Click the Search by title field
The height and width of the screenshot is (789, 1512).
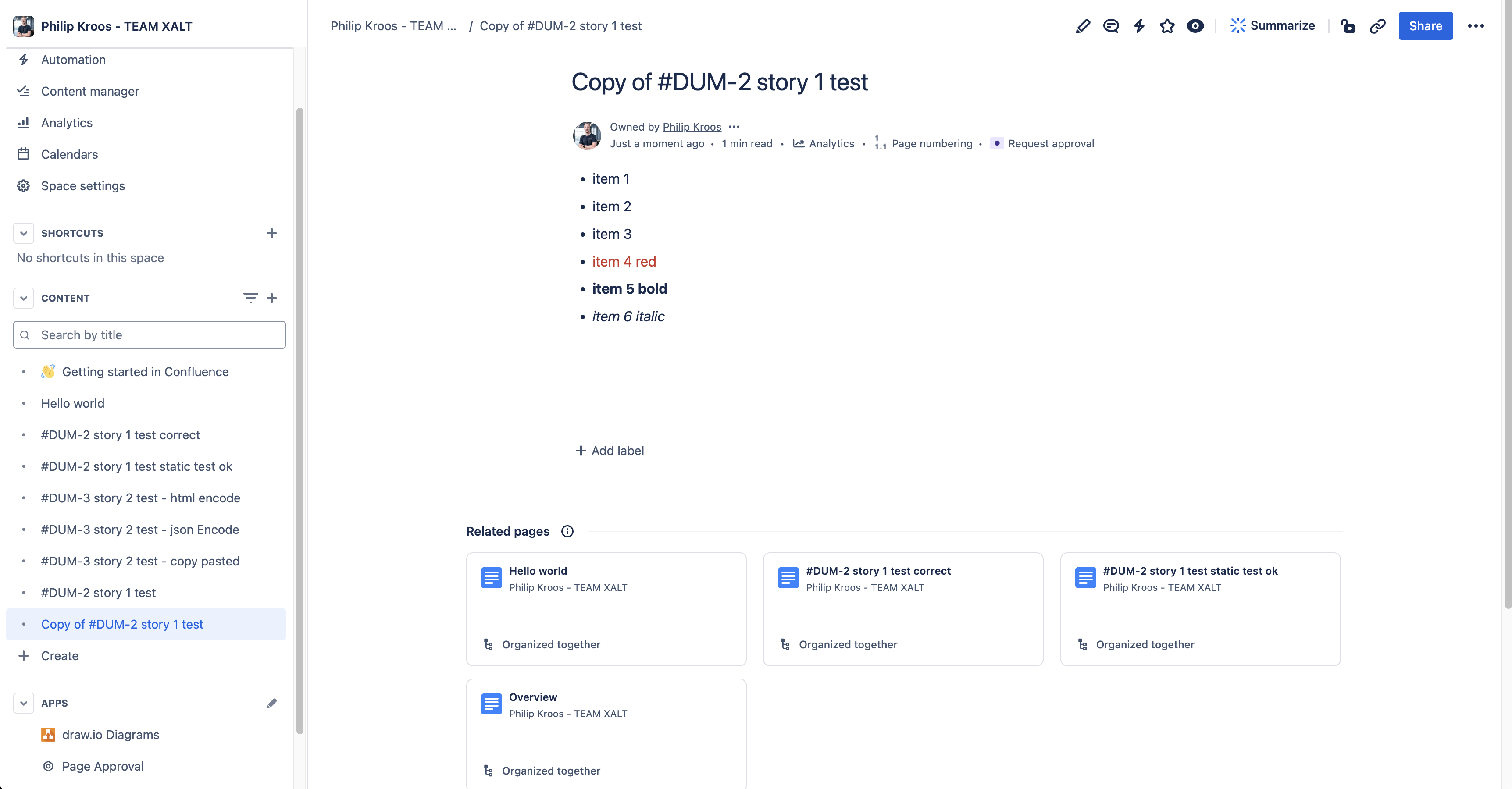pyautogui.click(x=150, y=335)
